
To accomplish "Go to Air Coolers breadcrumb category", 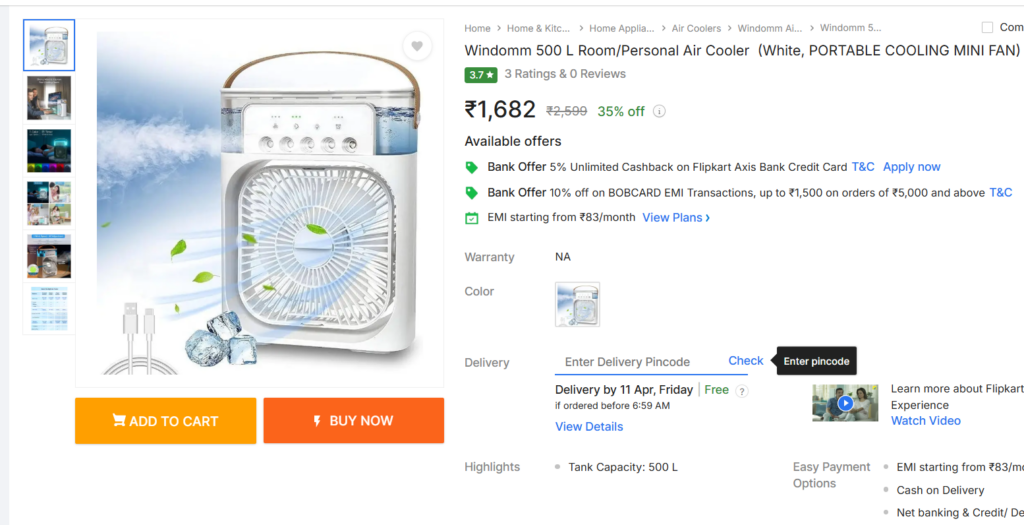I will (696, 28).
